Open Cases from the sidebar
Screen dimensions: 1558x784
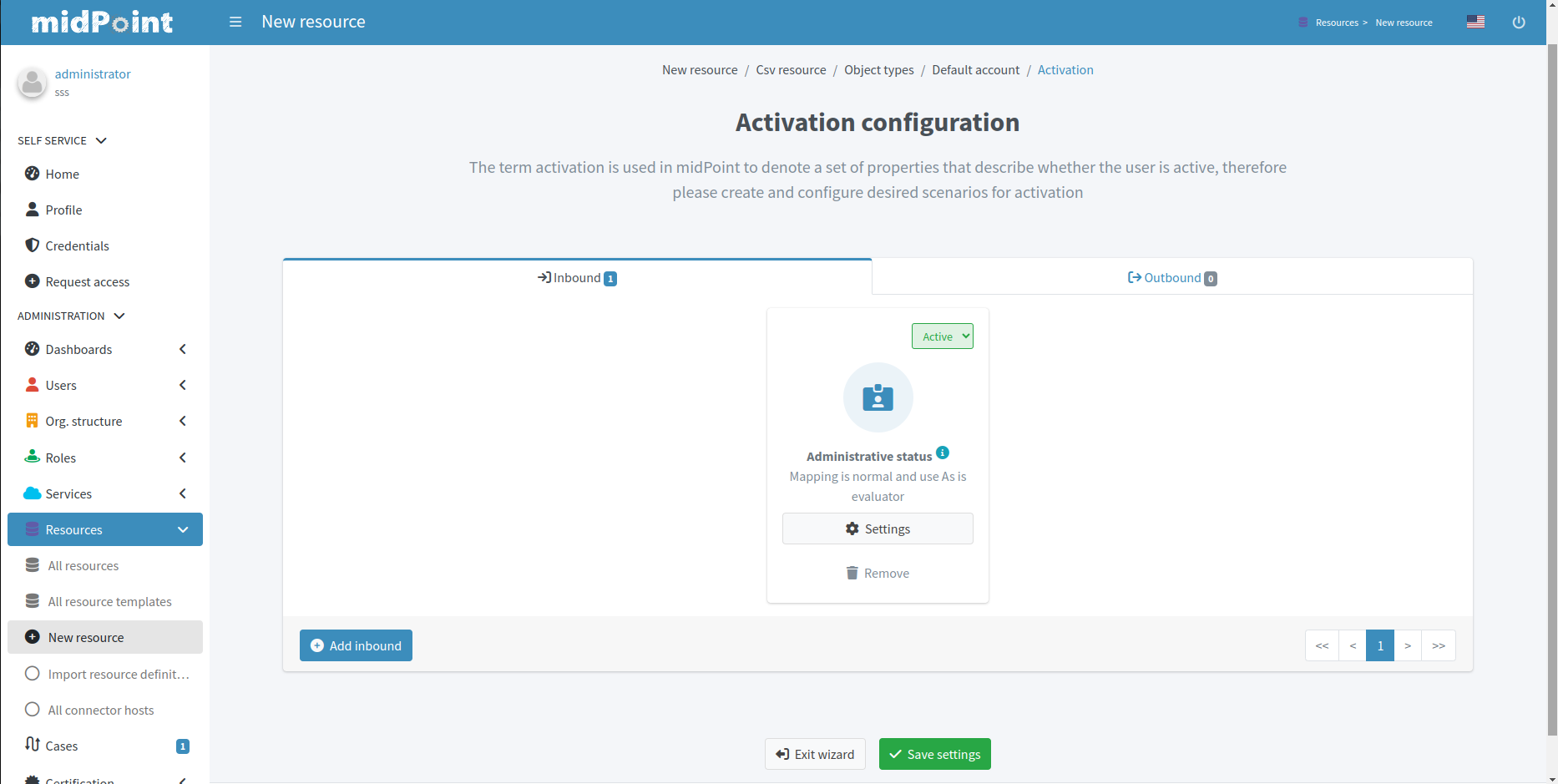click(x=62, y=746)
